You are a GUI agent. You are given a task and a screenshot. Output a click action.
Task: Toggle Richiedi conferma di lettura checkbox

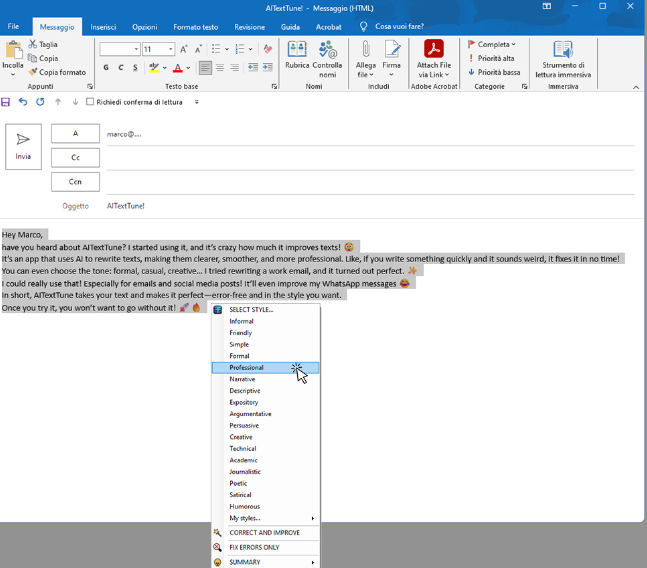pyautogui.click(x=90, y=102)
